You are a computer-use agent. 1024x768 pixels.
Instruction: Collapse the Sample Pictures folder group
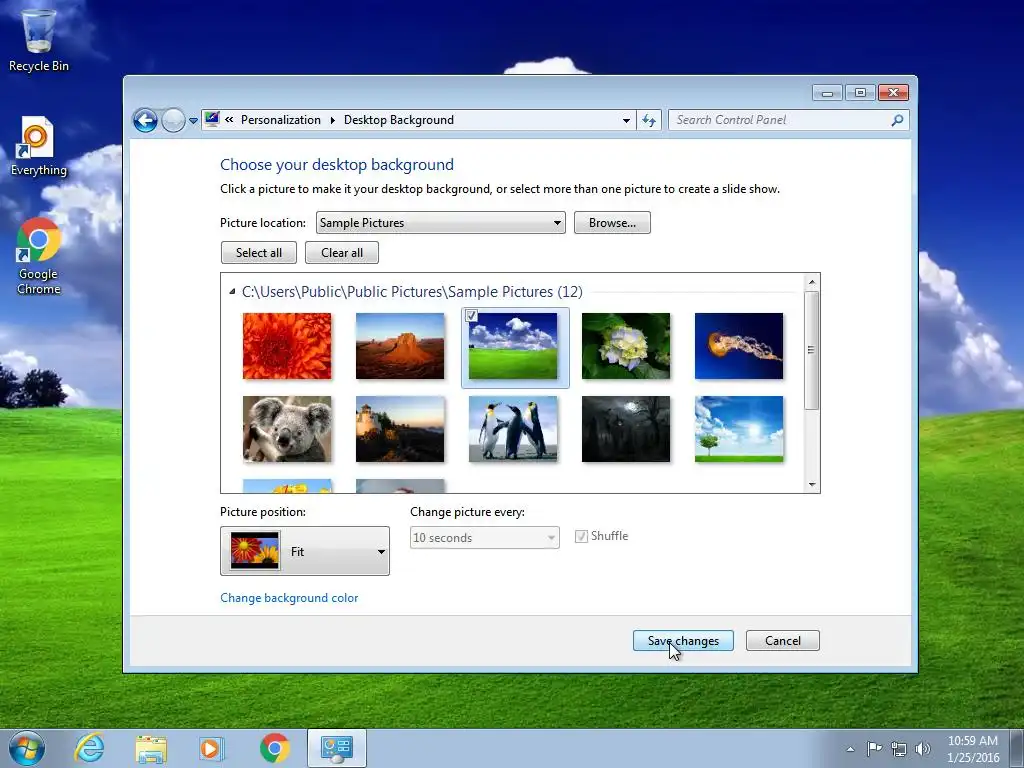point(232,292)
